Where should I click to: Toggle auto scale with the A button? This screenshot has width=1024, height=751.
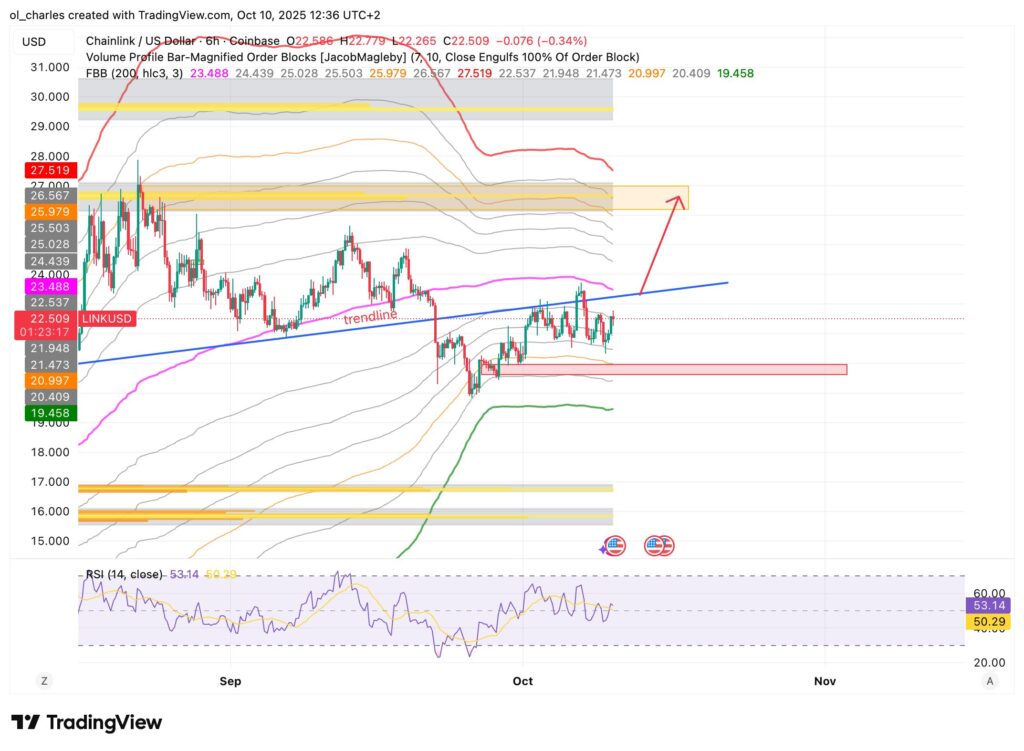[x=989, y=681]
